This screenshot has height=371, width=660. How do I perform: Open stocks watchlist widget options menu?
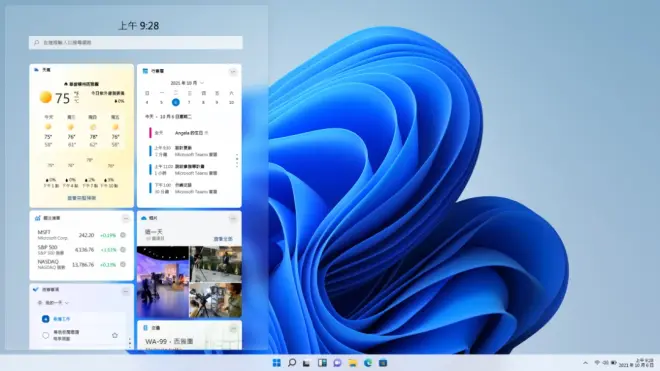(x=125, y=218)
